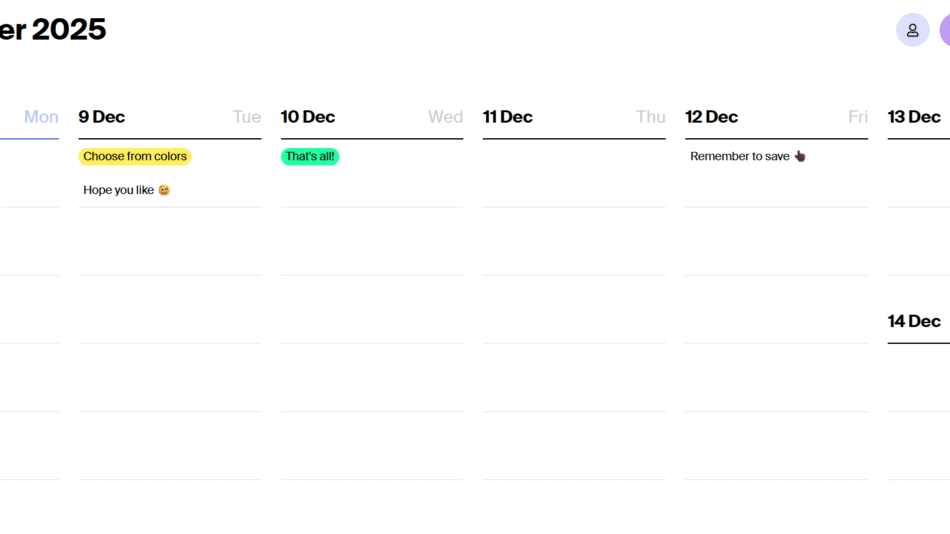950x534 pixels.
Task: Select the "9 Dec" date header
Action: click(102, 117)
